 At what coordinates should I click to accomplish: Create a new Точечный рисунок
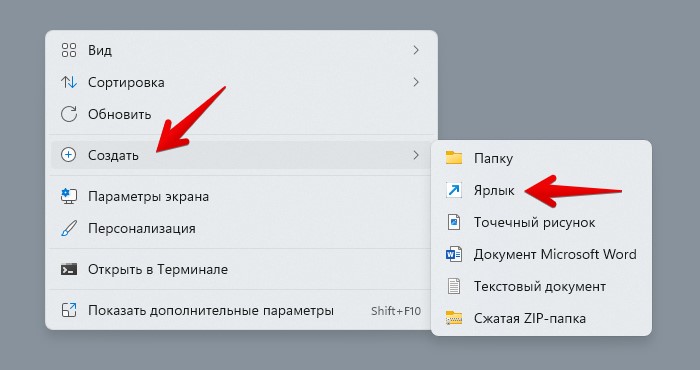[x=541, y=222]
